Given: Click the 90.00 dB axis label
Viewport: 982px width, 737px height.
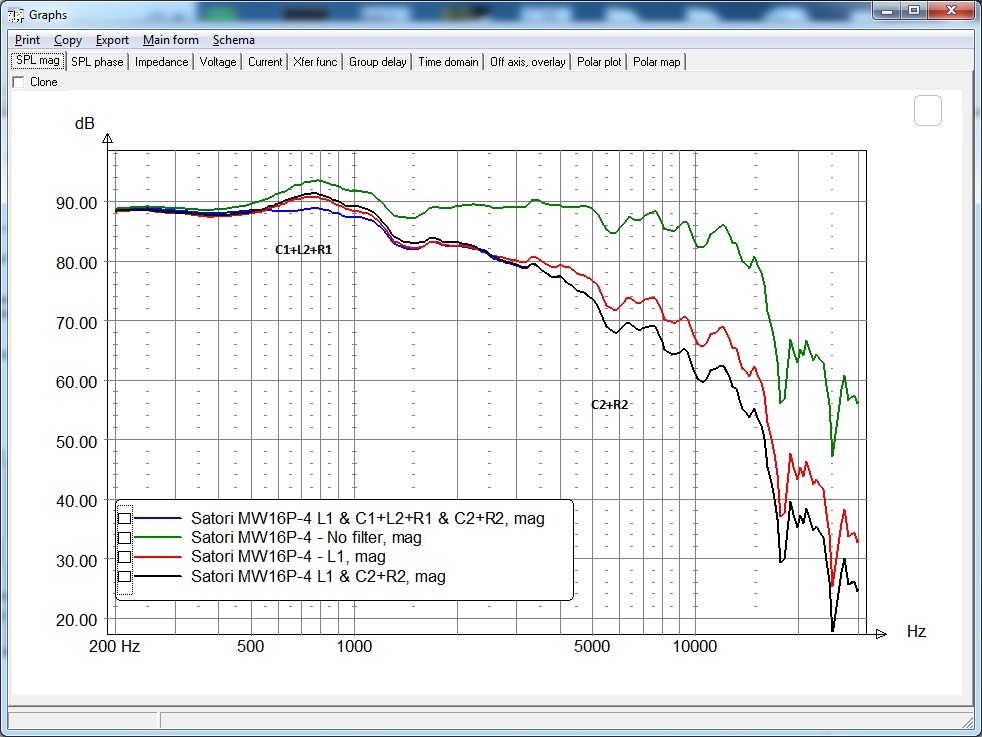Looking at the screenshot, I should point(76,204).
